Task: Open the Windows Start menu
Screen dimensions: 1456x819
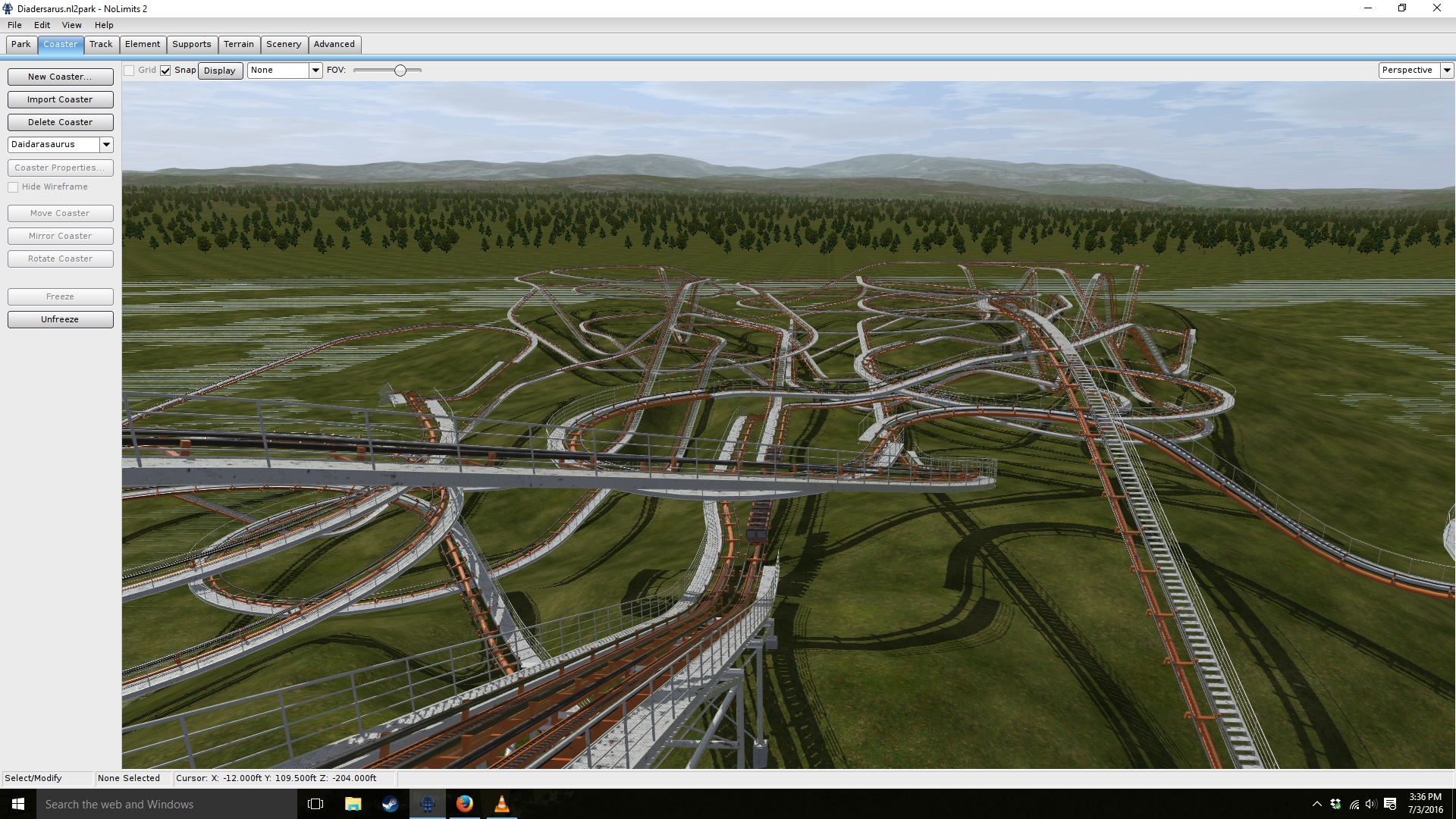Action: [18, 804]
